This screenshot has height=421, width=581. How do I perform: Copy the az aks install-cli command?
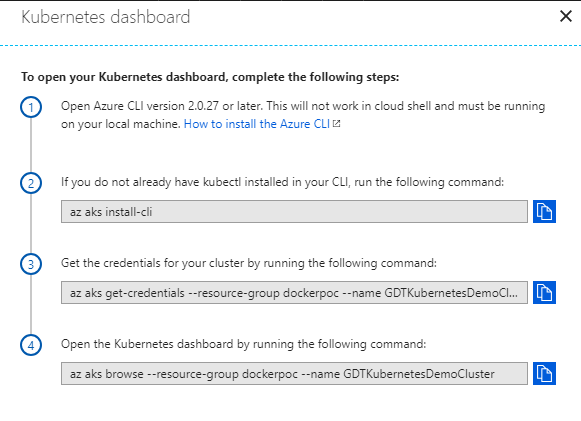pos(544,212)
